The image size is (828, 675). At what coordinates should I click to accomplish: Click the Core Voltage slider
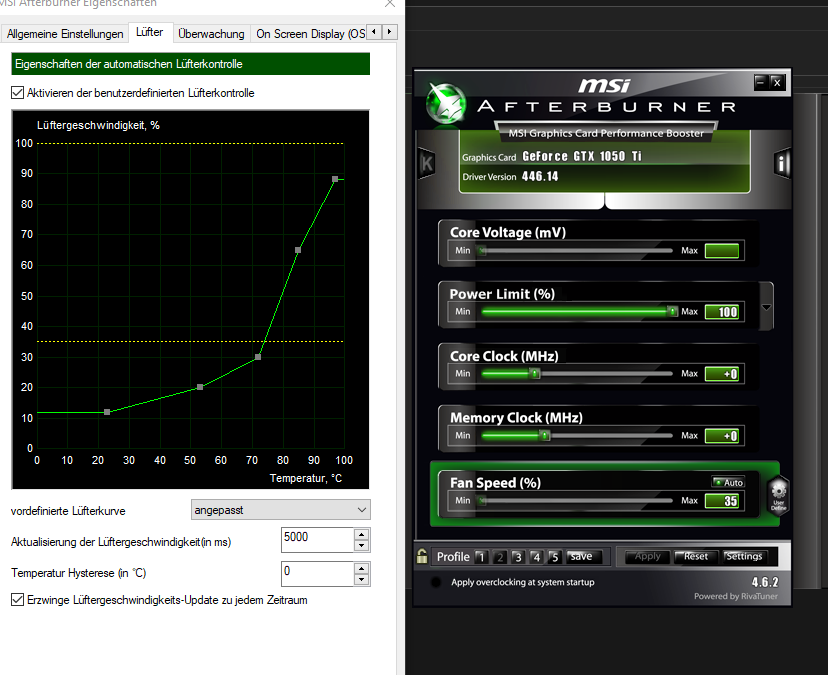[577, 250]
